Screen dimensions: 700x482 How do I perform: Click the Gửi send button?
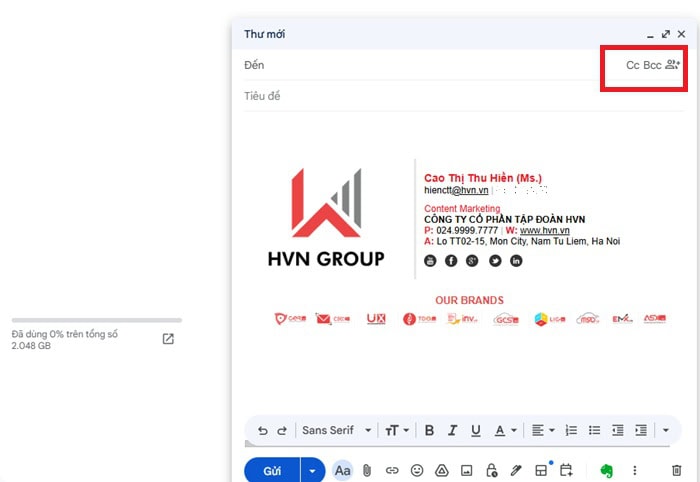click(272, 470)
